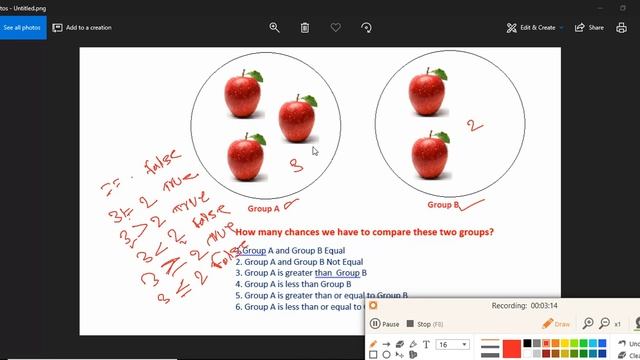The image size is (640, 360).
Task: Pick the gray color swatch
Action: [x=537, y=343]
